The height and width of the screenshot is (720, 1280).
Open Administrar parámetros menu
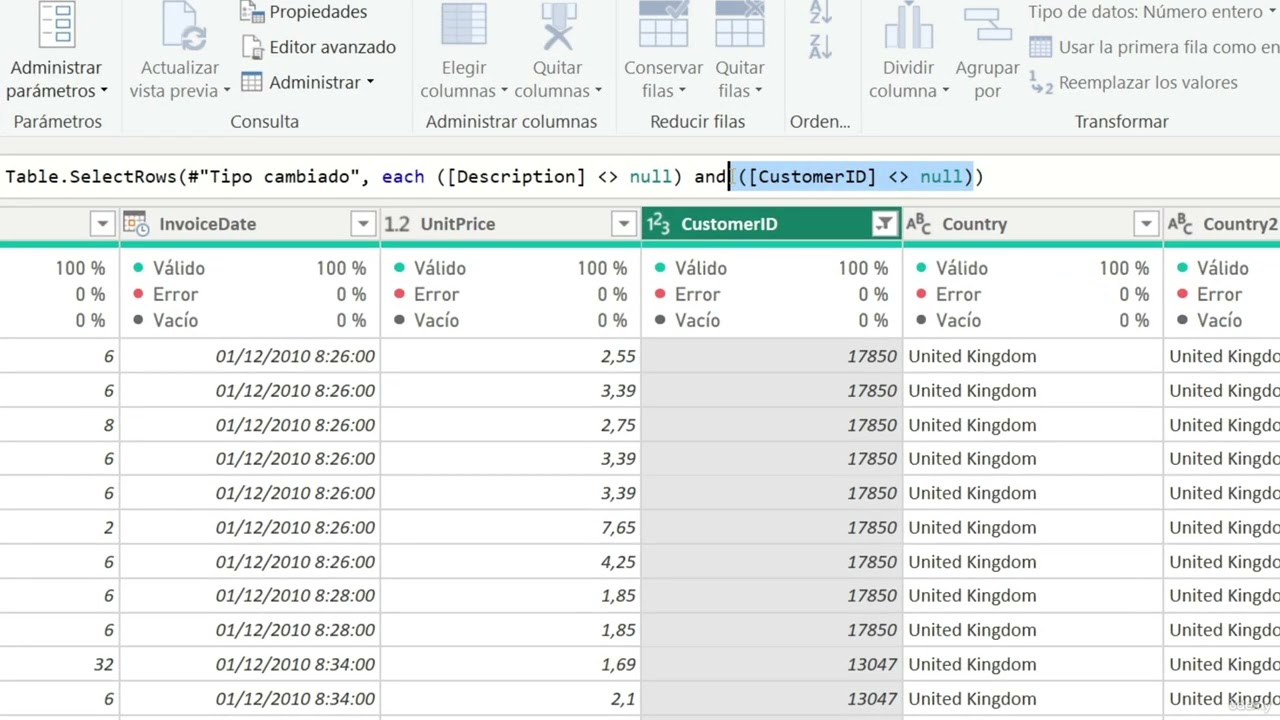click(56, 79)
